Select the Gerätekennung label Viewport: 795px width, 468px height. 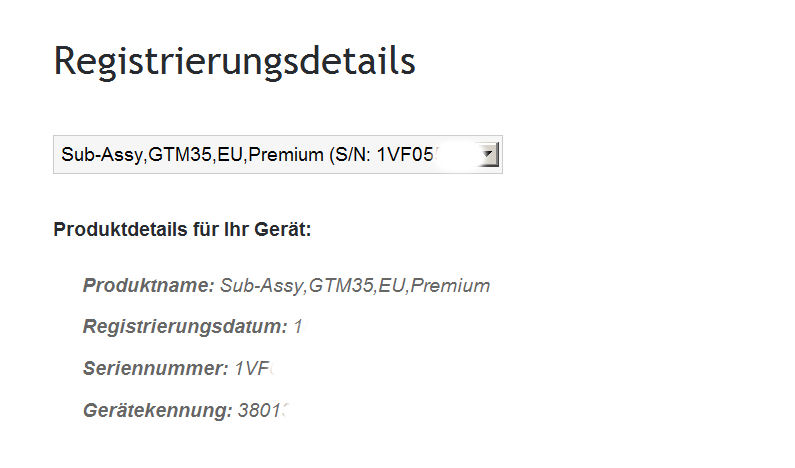tap(158, 410)
